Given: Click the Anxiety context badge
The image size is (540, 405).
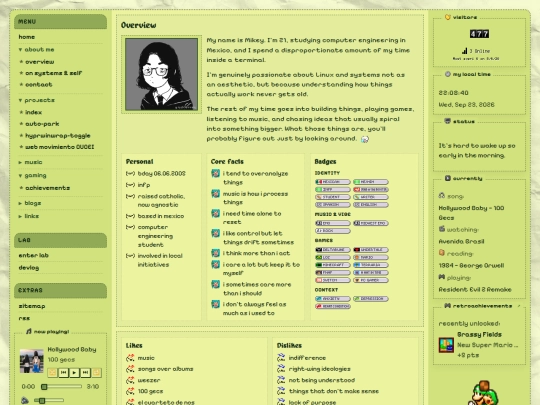Looking at the screenshot, I should click(333, 299).
